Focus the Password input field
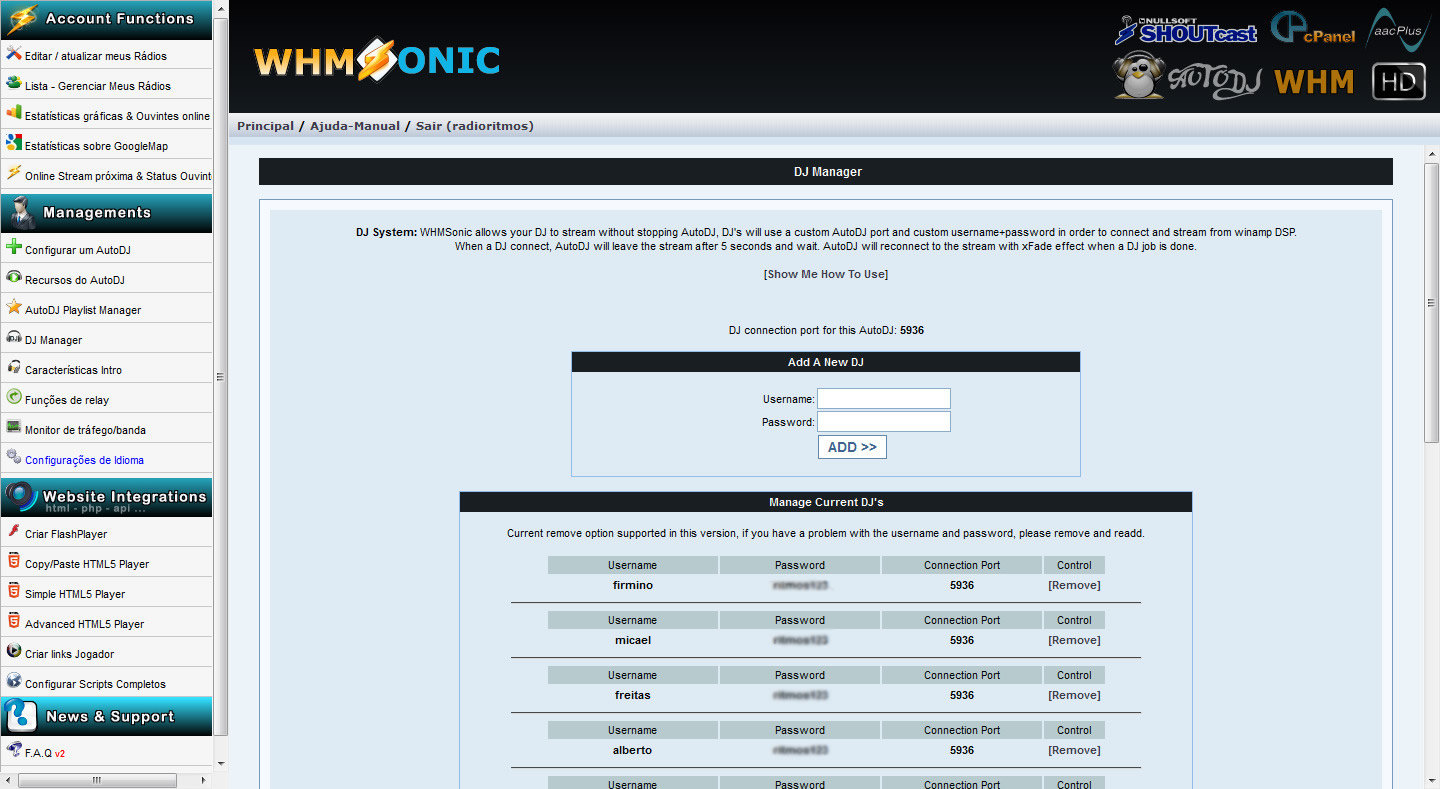This screenshot has width=1440, height=789. click(884, 422)
